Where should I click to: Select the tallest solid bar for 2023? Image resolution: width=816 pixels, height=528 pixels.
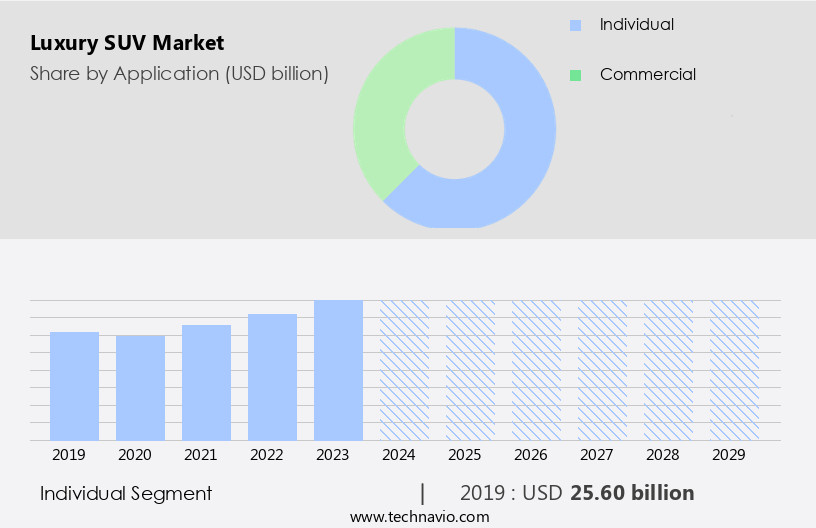(338, 370)
